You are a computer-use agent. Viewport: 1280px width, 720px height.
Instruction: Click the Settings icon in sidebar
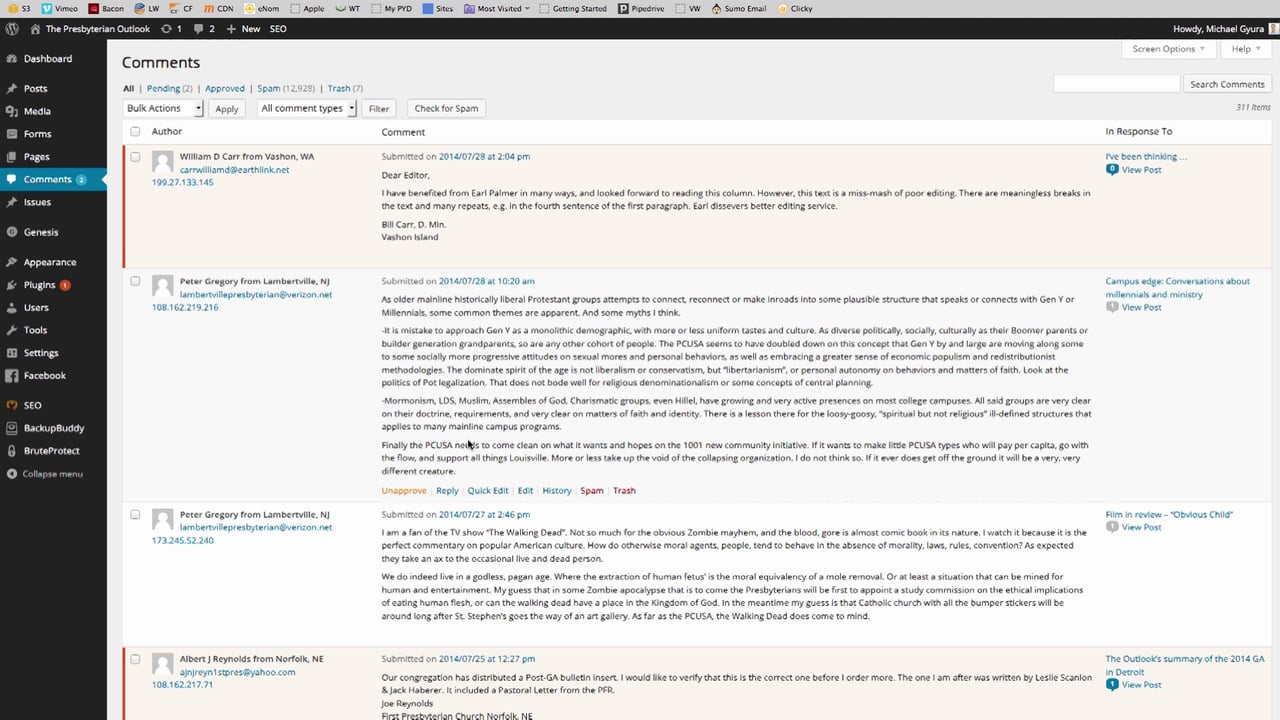coord(12,353)
